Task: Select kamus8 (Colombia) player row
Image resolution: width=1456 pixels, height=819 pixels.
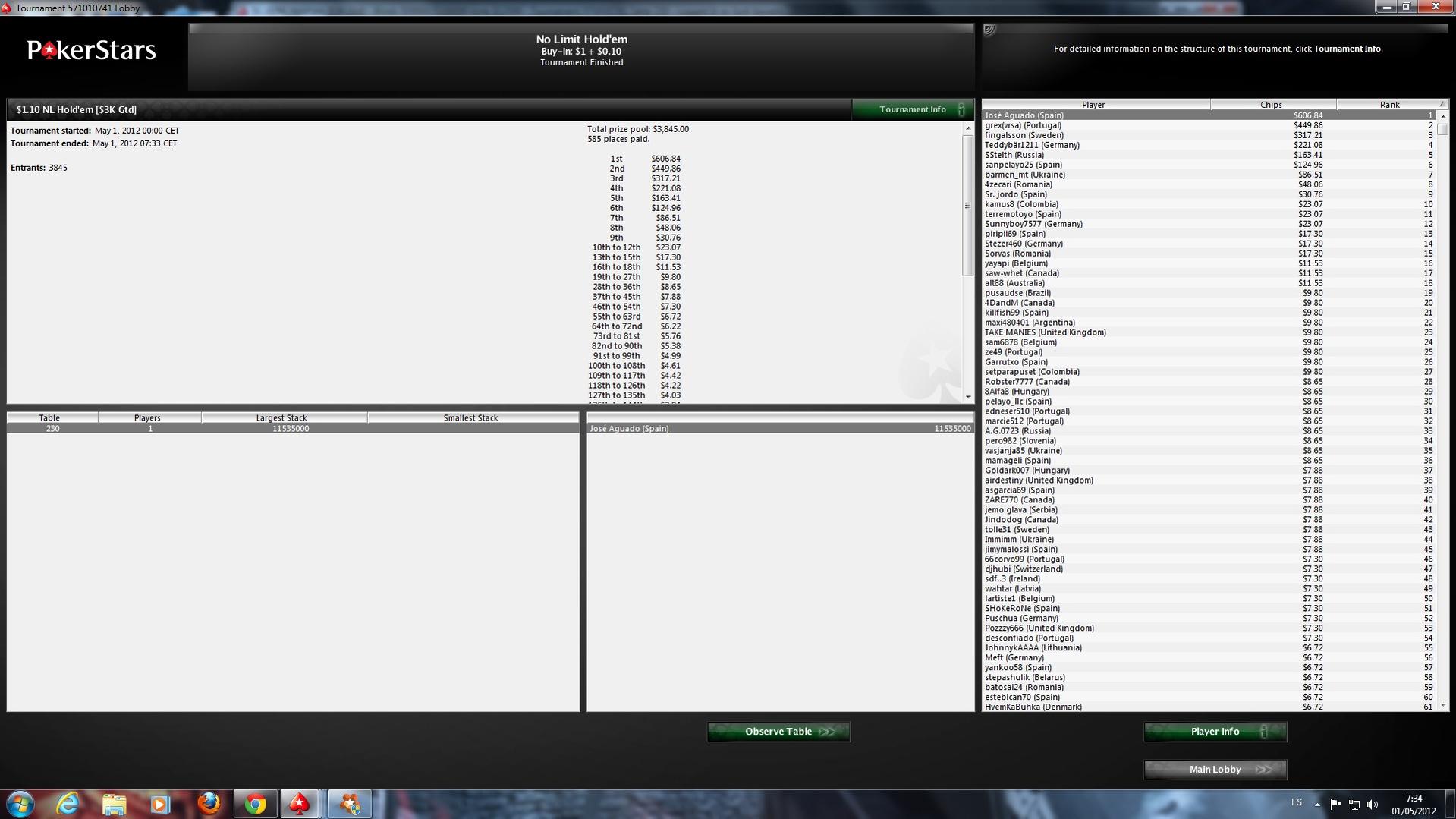Action: point(1209,204)
